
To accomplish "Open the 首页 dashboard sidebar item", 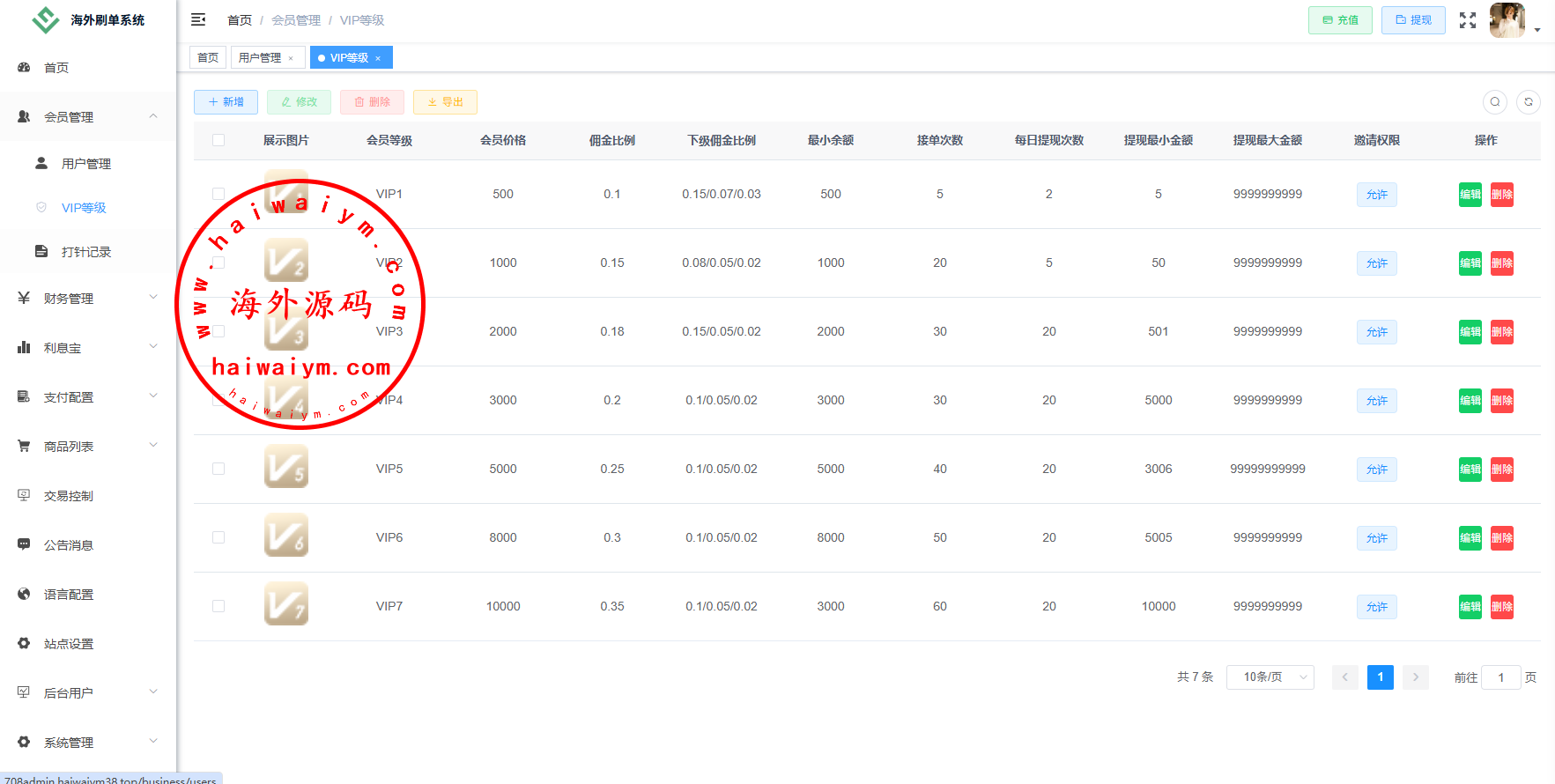I will point(56,68).
